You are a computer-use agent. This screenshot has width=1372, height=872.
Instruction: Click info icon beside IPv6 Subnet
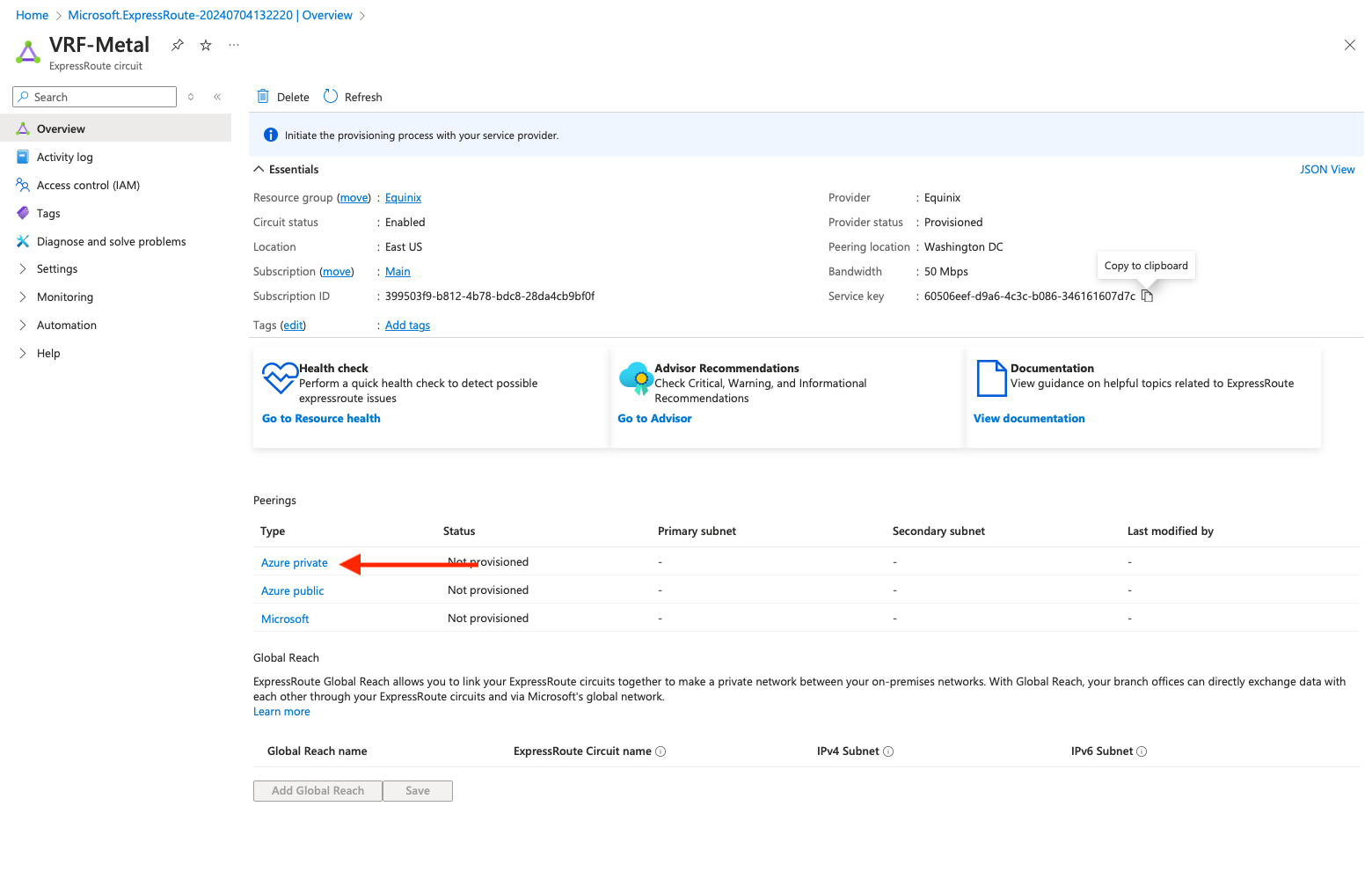[x=1142, y=751]
